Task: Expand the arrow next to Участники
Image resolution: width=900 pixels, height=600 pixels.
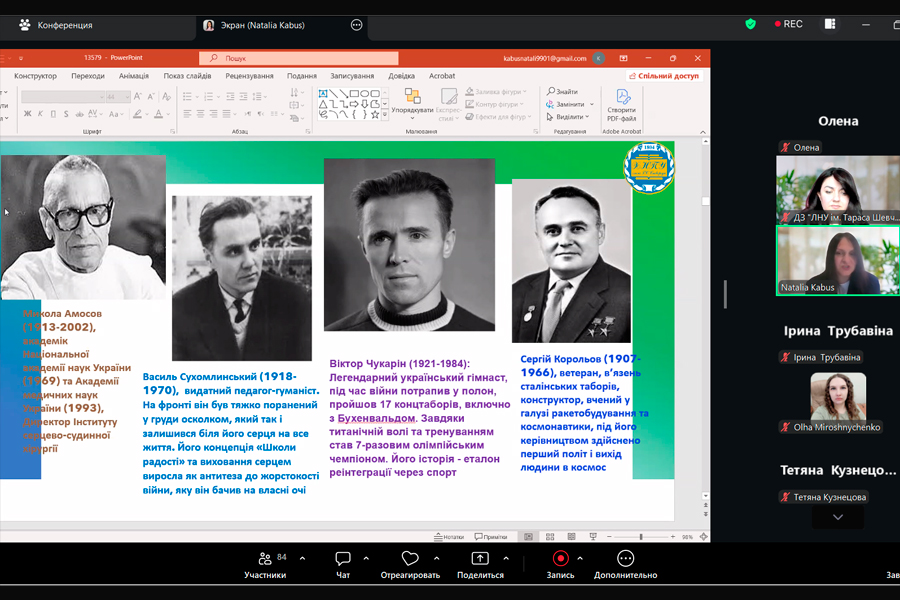Action: tap(302, 558)
